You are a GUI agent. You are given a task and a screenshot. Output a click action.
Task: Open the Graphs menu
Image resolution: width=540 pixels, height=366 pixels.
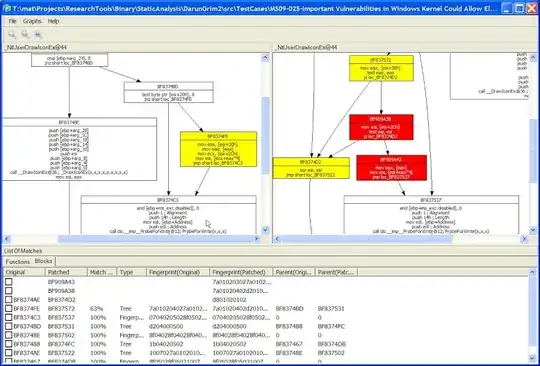pos(32,21)
